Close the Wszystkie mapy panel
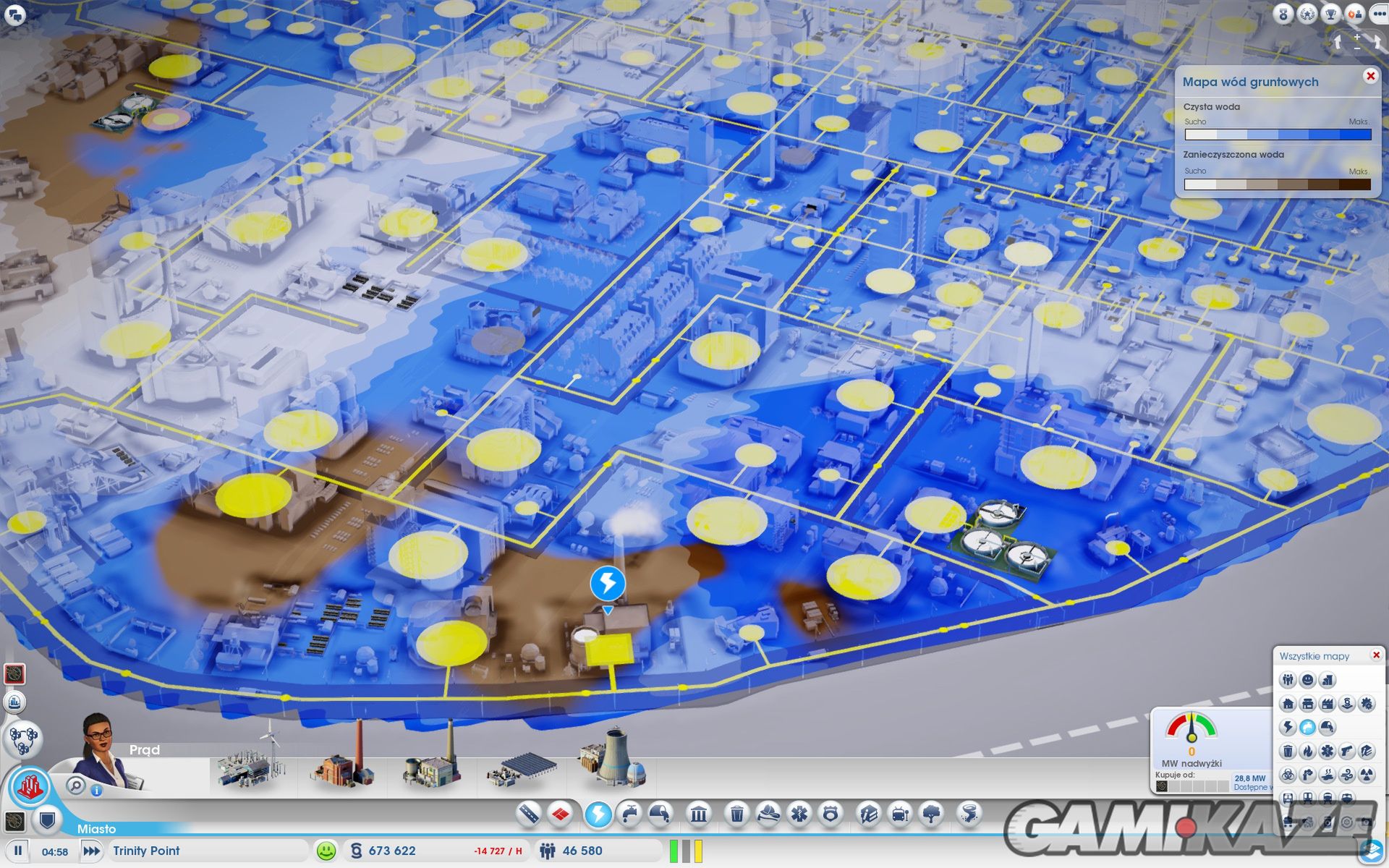Screen dimensions: 1389x868 1376,655
